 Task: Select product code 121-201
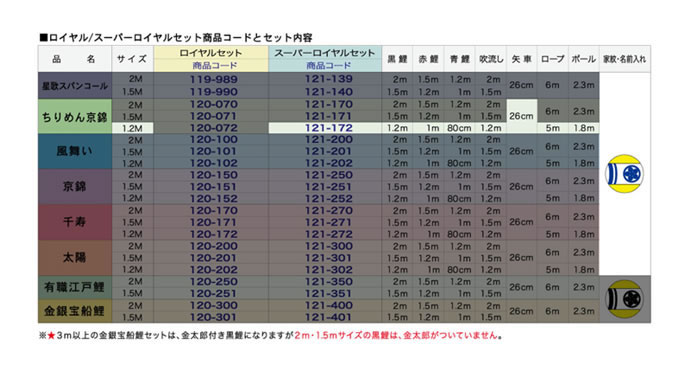(329, 151)
